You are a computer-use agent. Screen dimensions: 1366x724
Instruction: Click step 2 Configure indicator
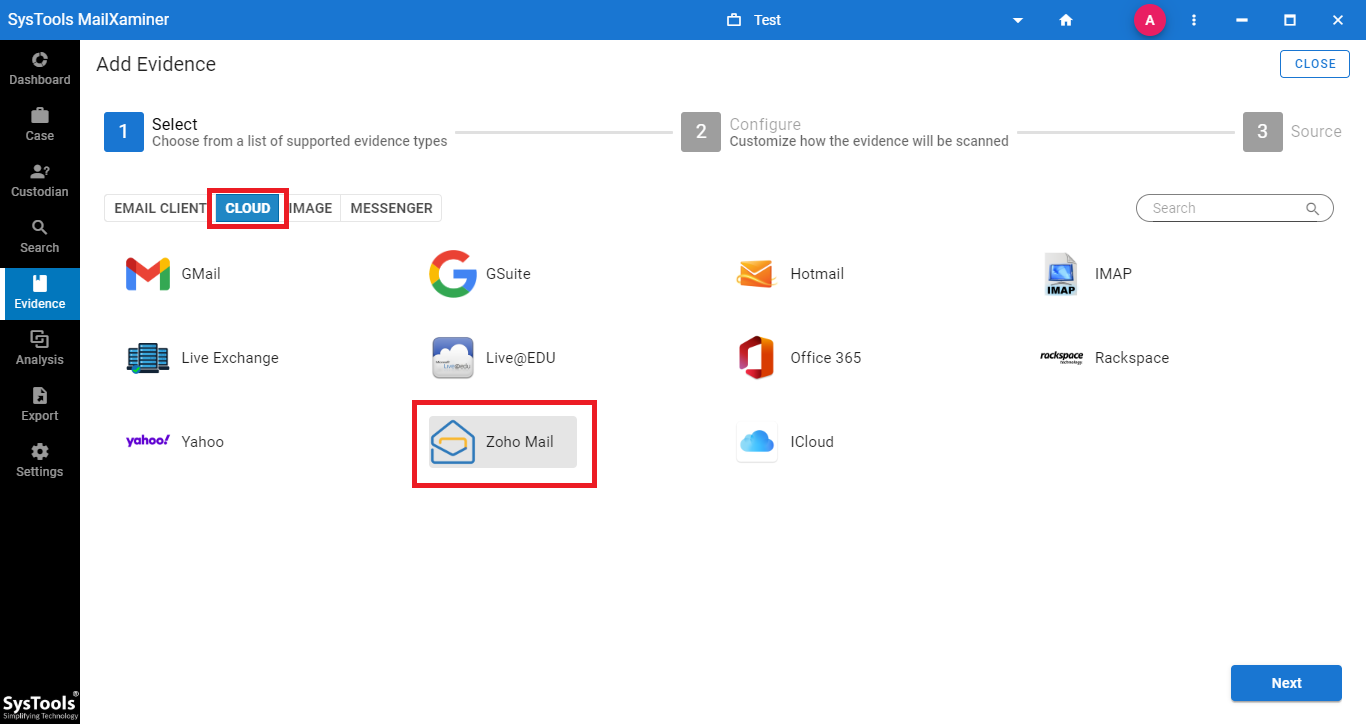click(701, 132)
